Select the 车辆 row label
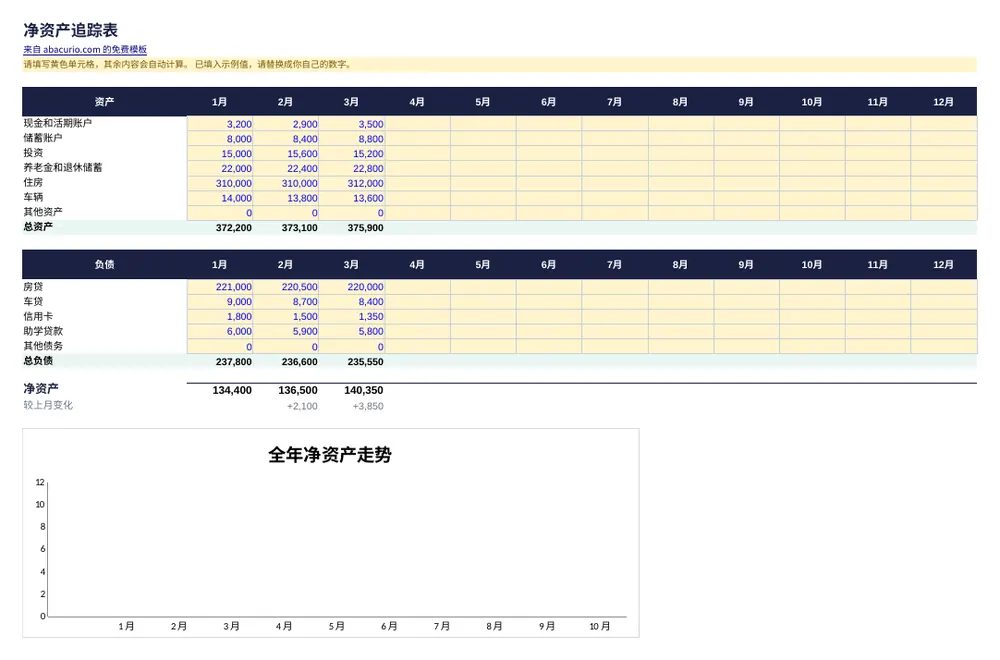The height and width of the screenshot is (660, 1000). pyautogui.click(x=33, y=197)
